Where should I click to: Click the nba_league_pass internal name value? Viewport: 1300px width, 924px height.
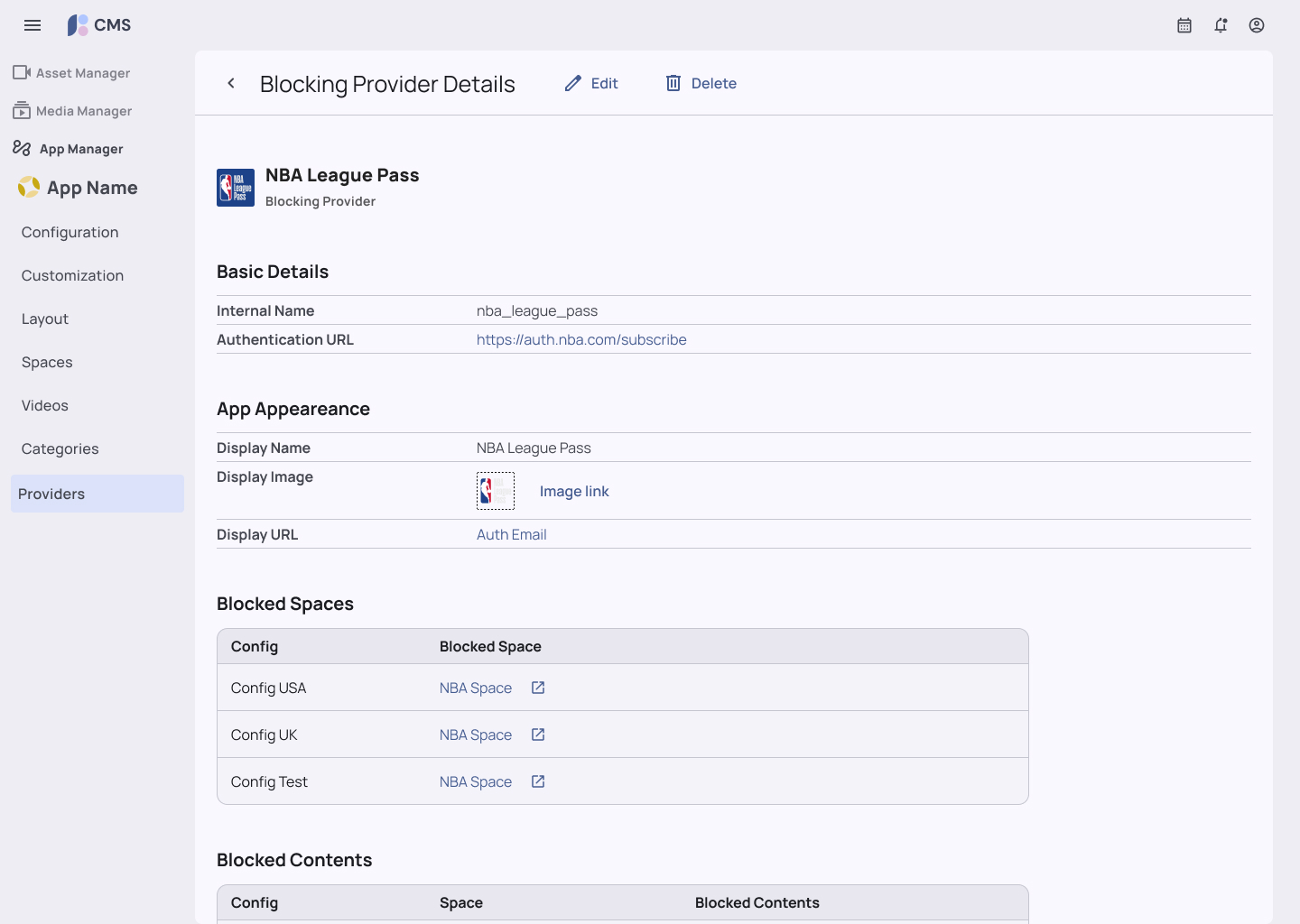[537, 310]
